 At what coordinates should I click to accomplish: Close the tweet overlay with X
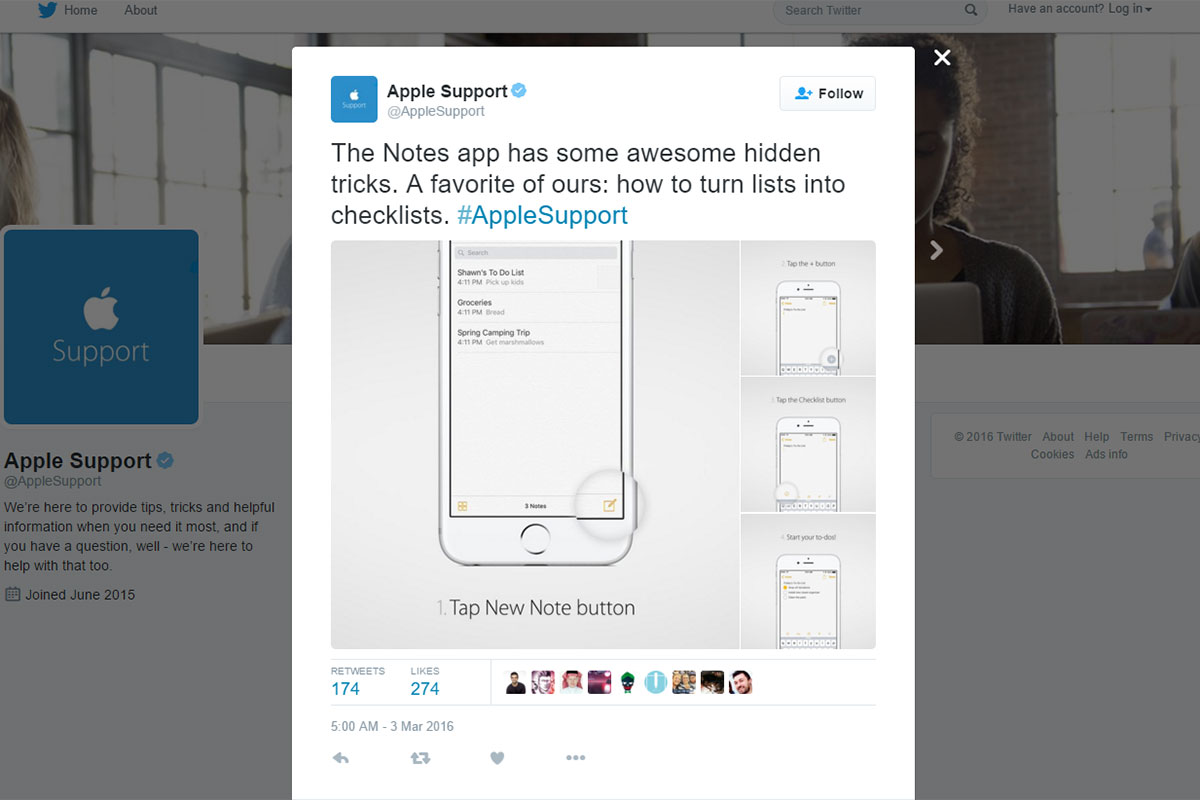click(942, 57)
